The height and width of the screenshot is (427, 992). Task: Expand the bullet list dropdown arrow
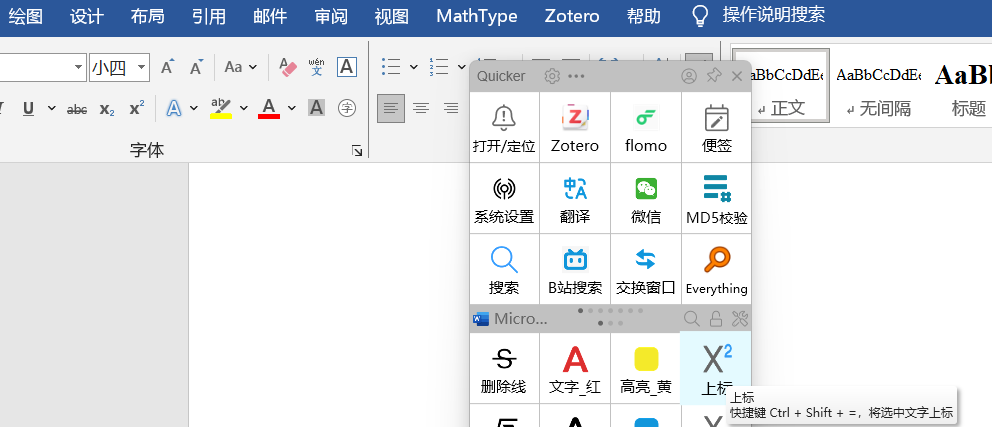pyautogui.click(x=414, y=66)
